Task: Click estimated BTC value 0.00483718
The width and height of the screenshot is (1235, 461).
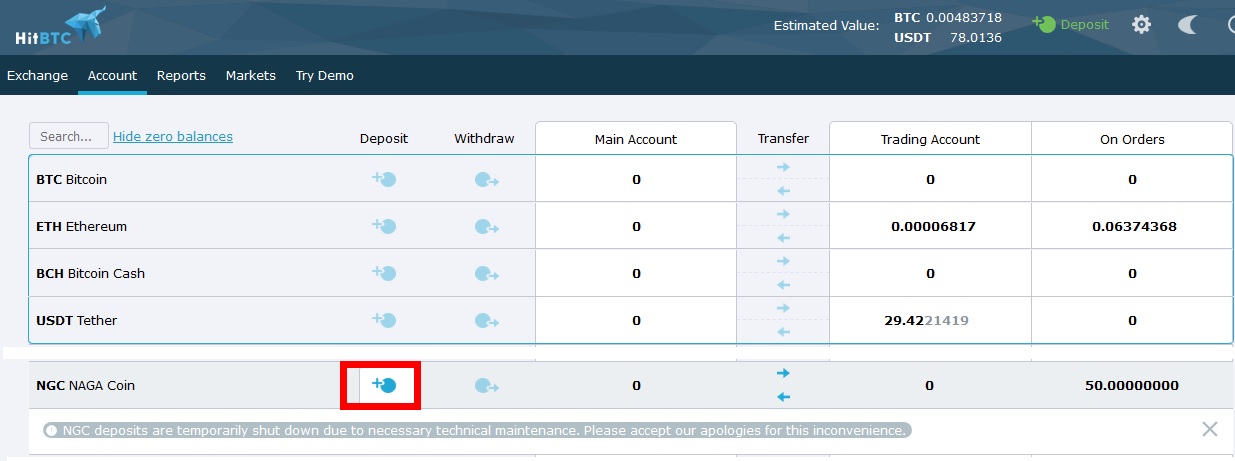Action: (964, 18)
